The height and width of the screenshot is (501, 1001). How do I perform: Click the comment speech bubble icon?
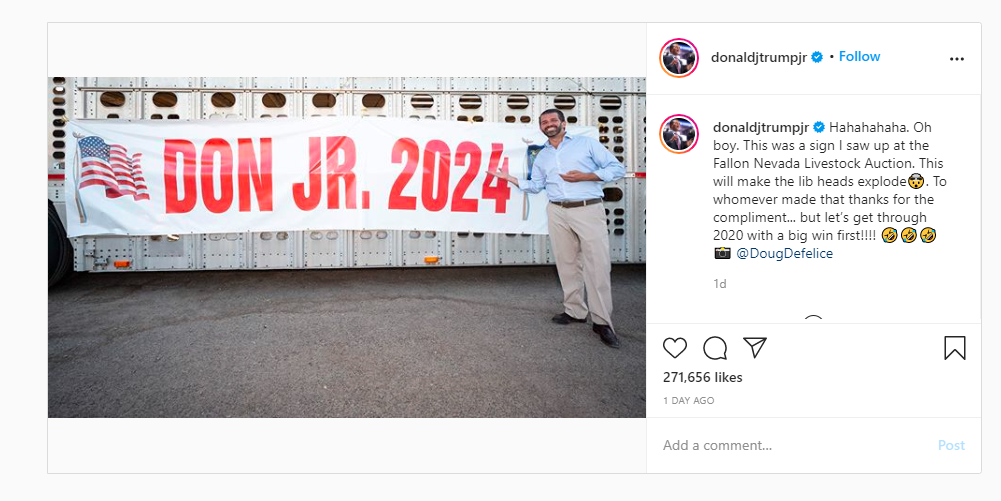click(715, 348)
